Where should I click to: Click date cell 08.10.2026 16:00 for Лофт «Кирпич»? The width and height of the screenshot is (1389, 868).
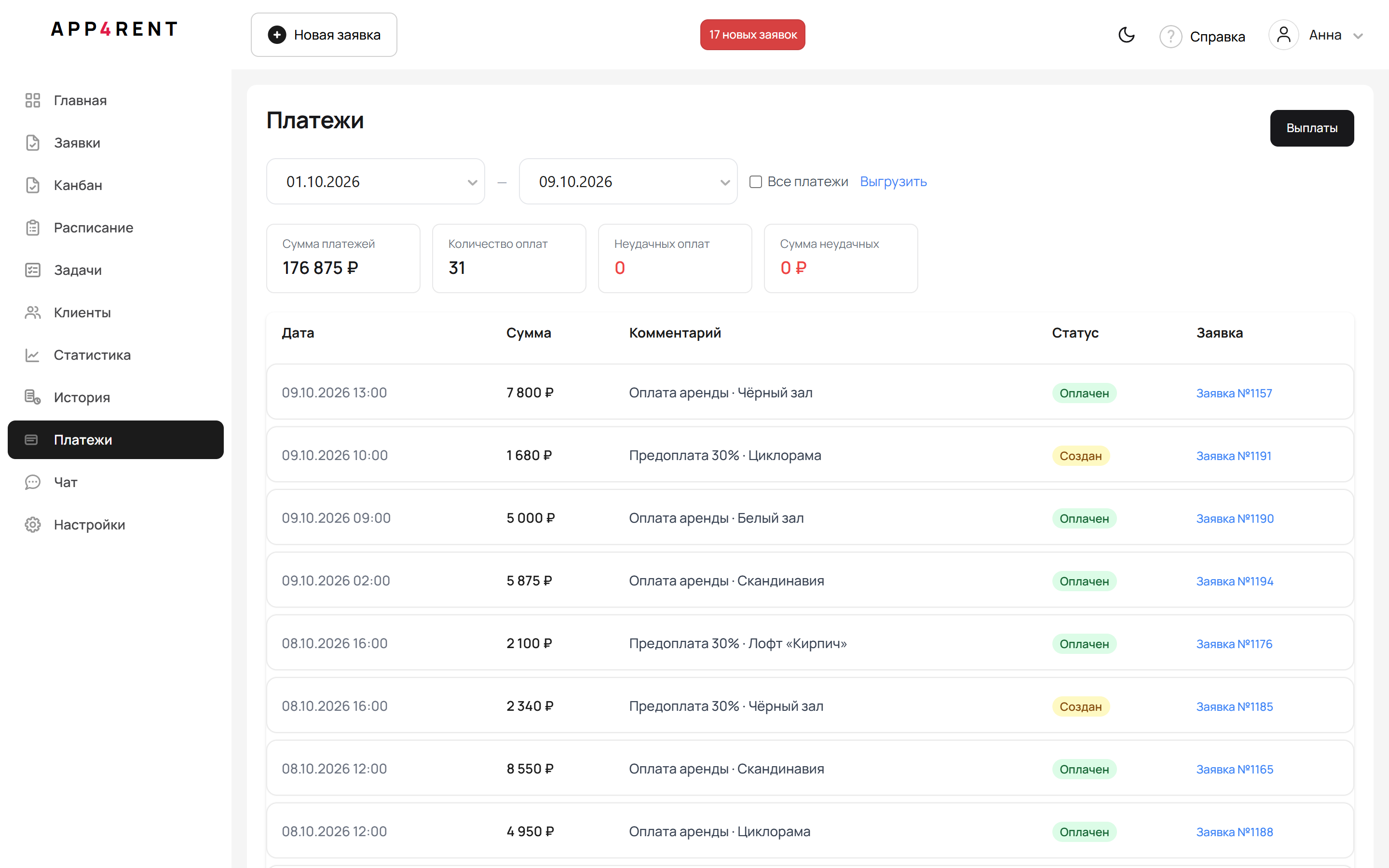pyautogui.click(x=335, y=644)
